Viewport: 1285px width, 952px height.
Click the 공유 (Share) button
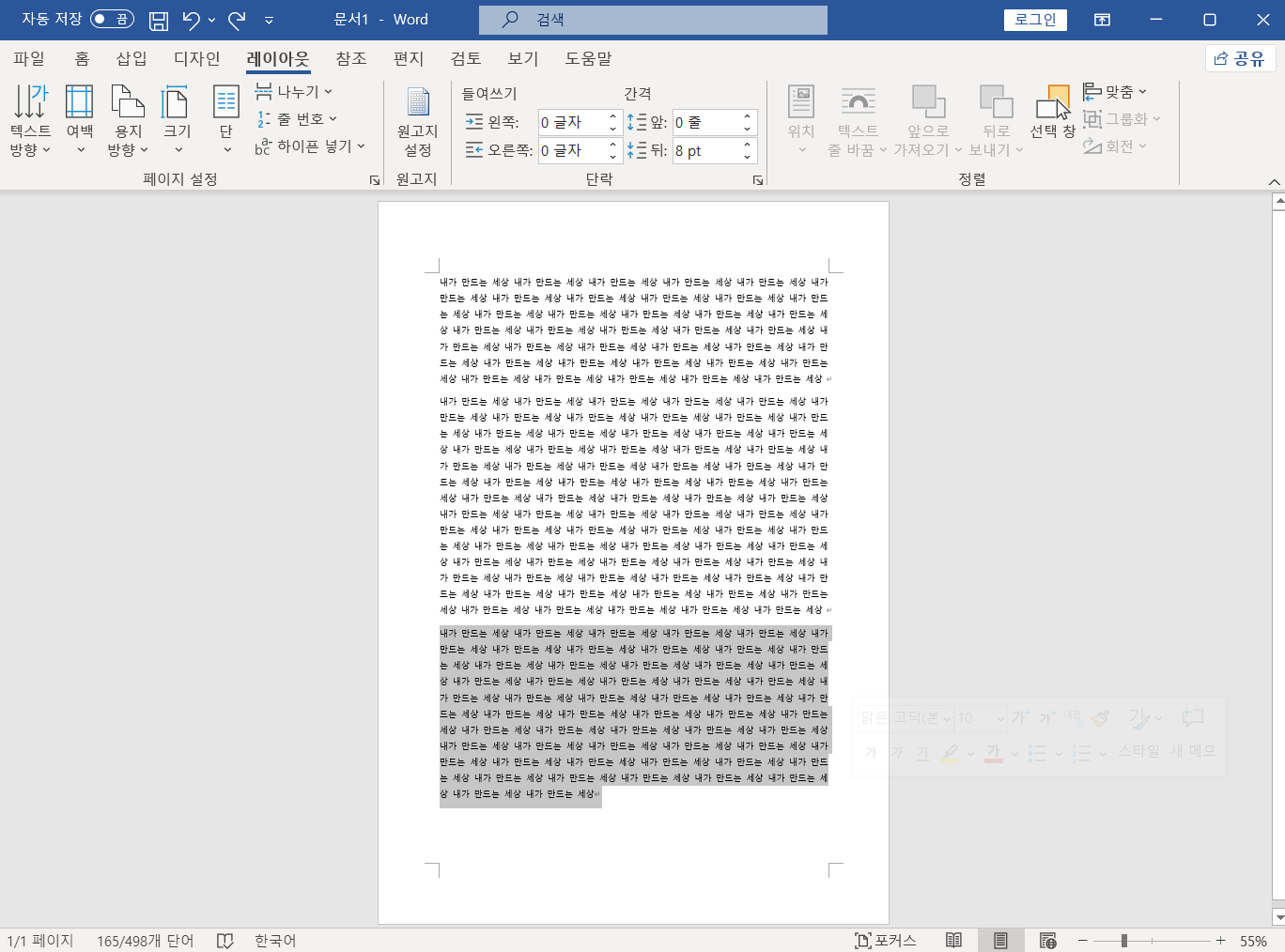pyautogui.click(x=1240, y=58)
